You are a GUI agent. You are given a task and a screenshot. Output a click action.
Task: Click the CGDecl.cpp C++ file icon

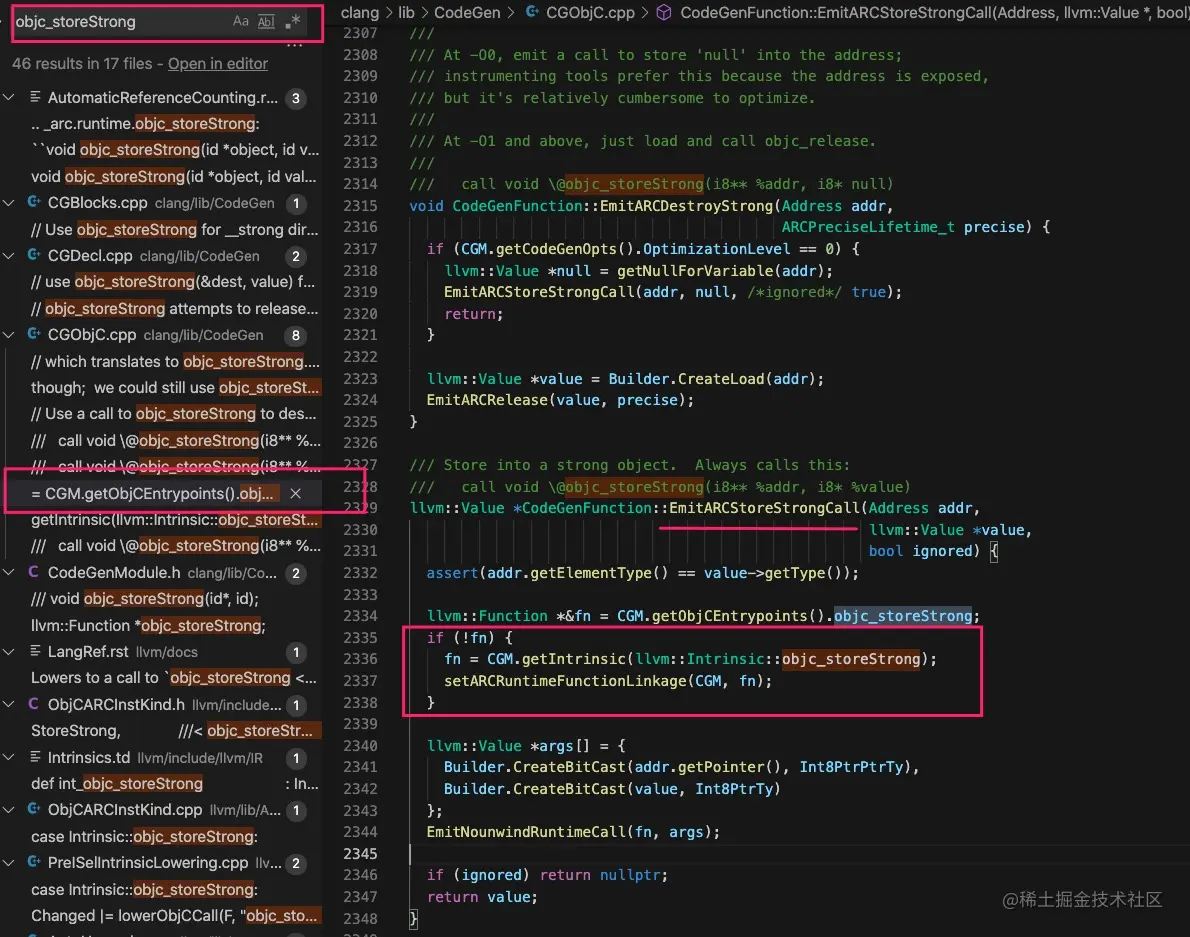[34, 255]
